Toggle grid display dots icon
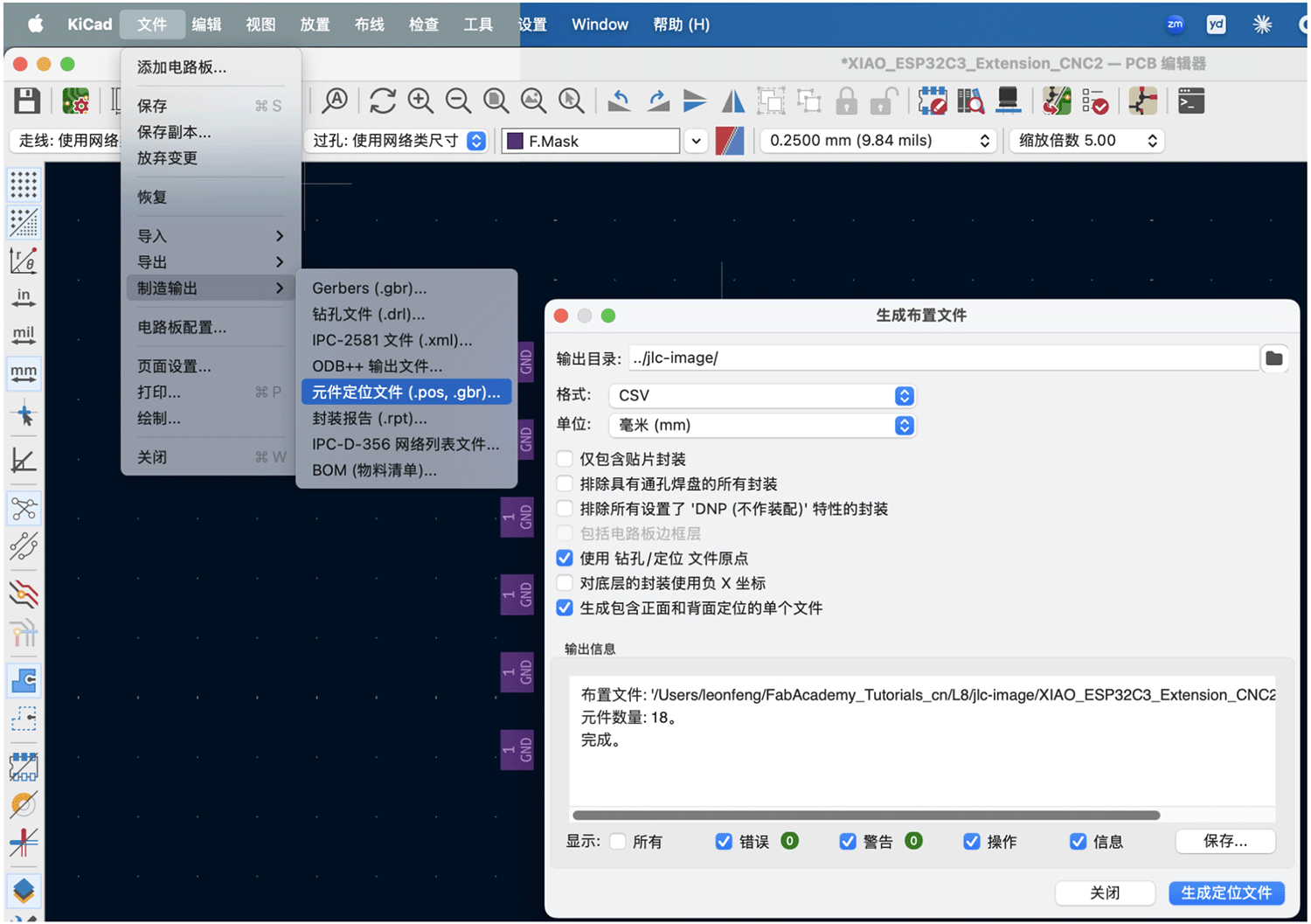This screenshot has height=924, width=1311. (x=24, y=184)
